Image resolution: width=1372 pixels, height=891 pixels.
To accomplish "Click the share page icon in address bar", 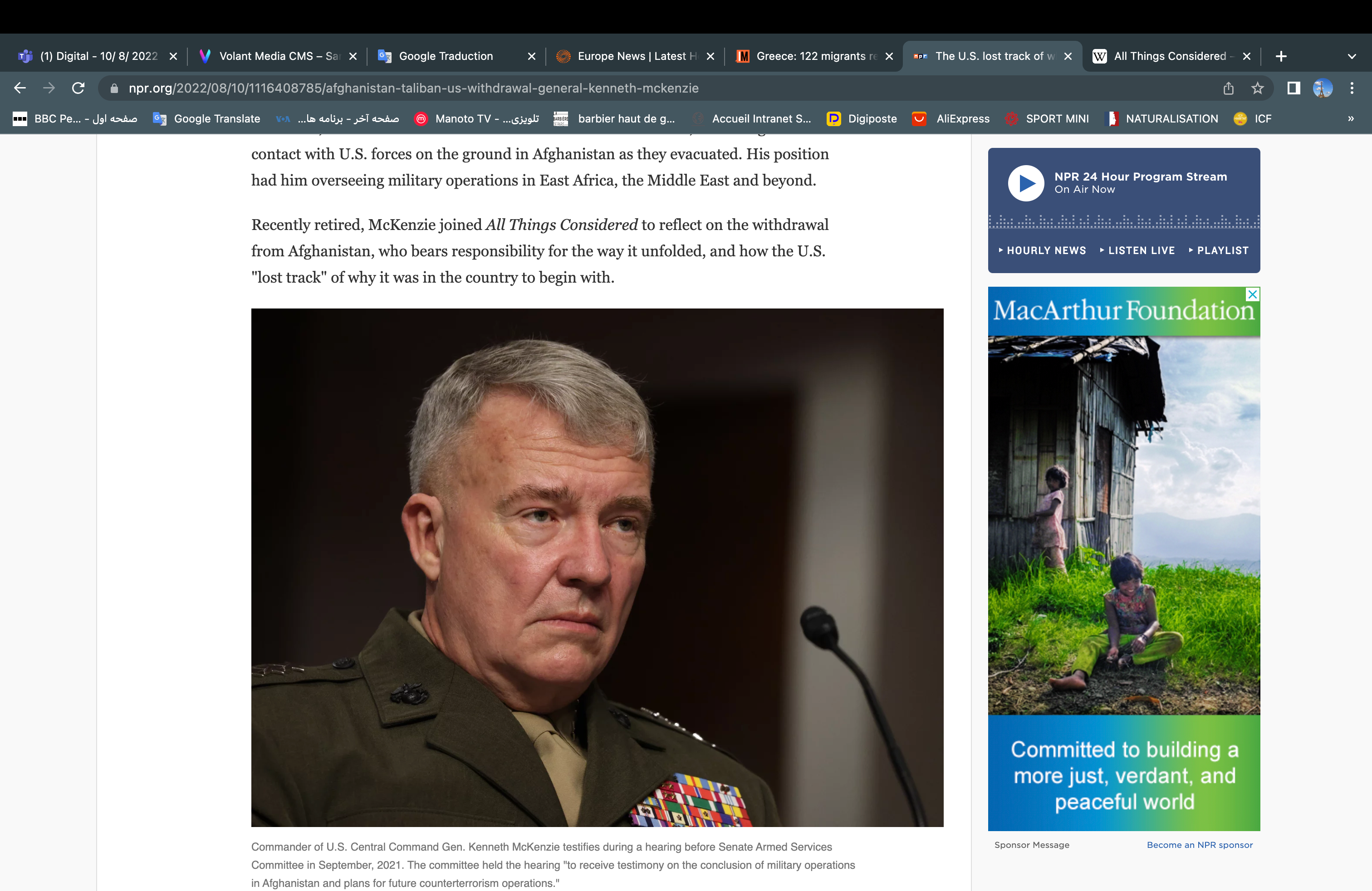I will tap(1229, 88).
